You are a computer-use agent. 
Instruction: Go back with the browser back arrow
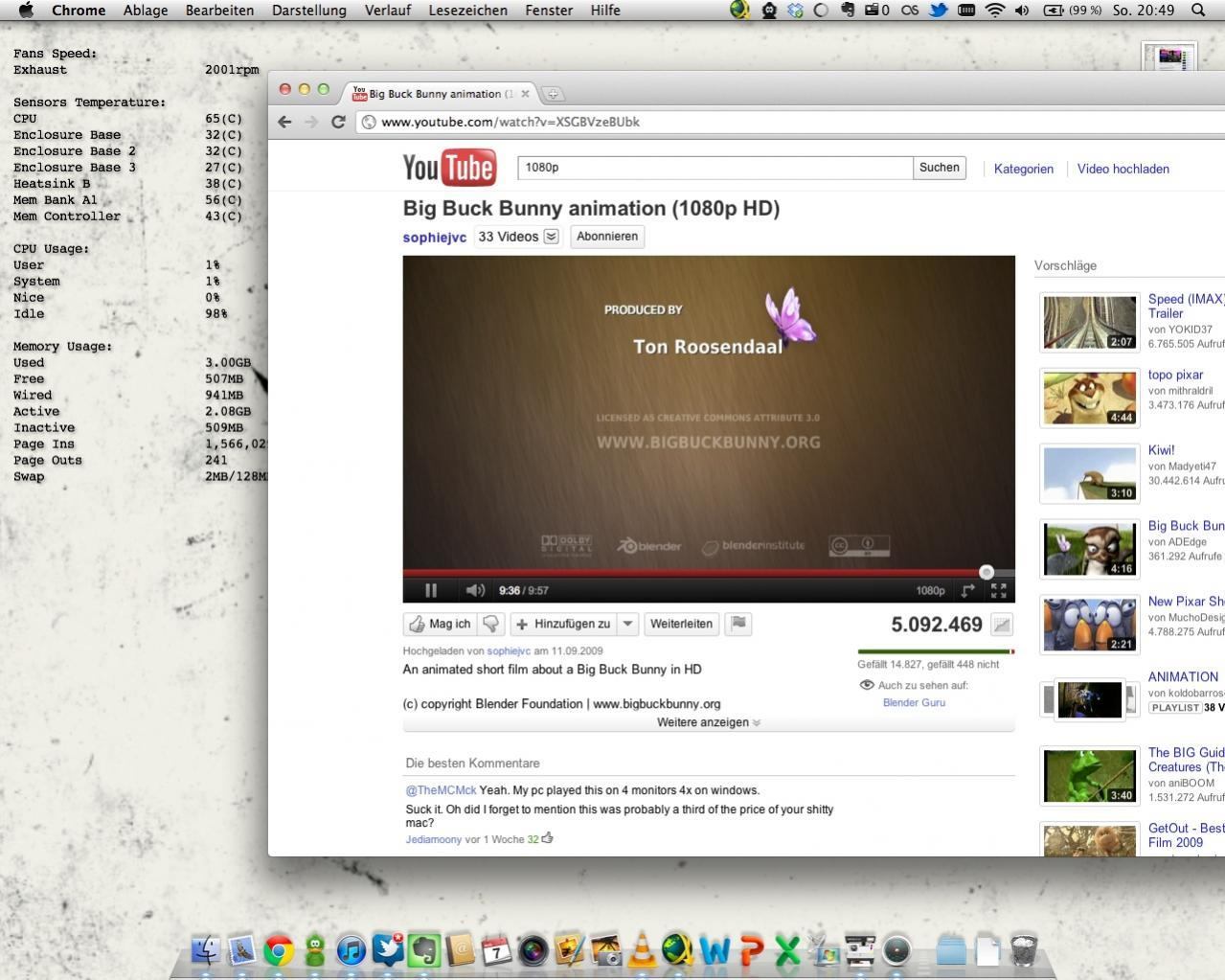[x=284, y=122]
